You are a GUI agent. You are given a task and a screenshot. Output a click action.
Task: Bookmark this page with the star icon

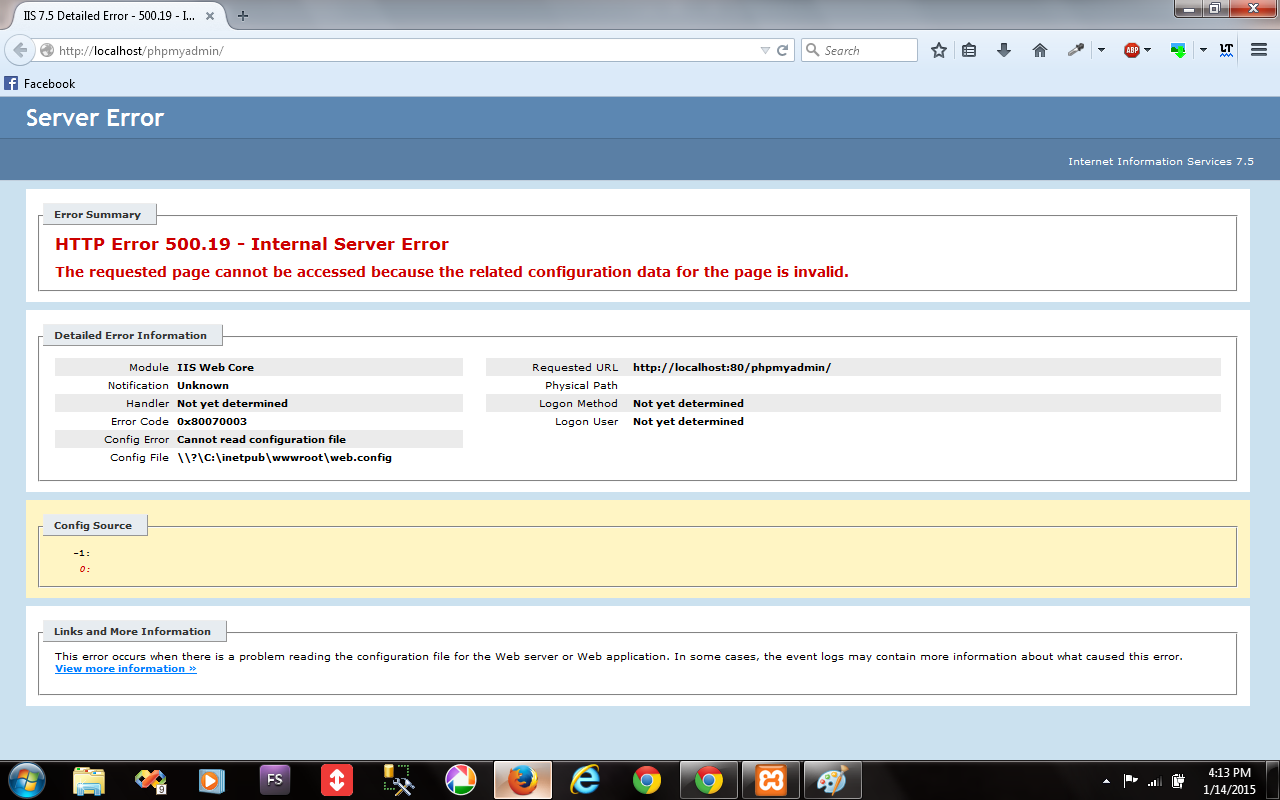click(938, 50)
